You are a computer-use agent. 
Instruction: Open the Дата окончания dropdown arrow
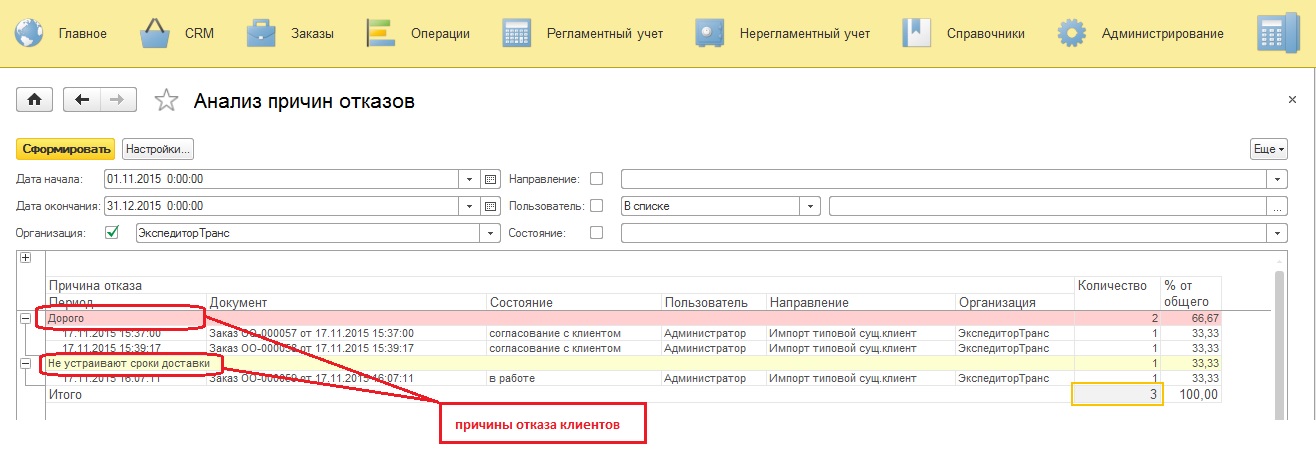point(470,206)
